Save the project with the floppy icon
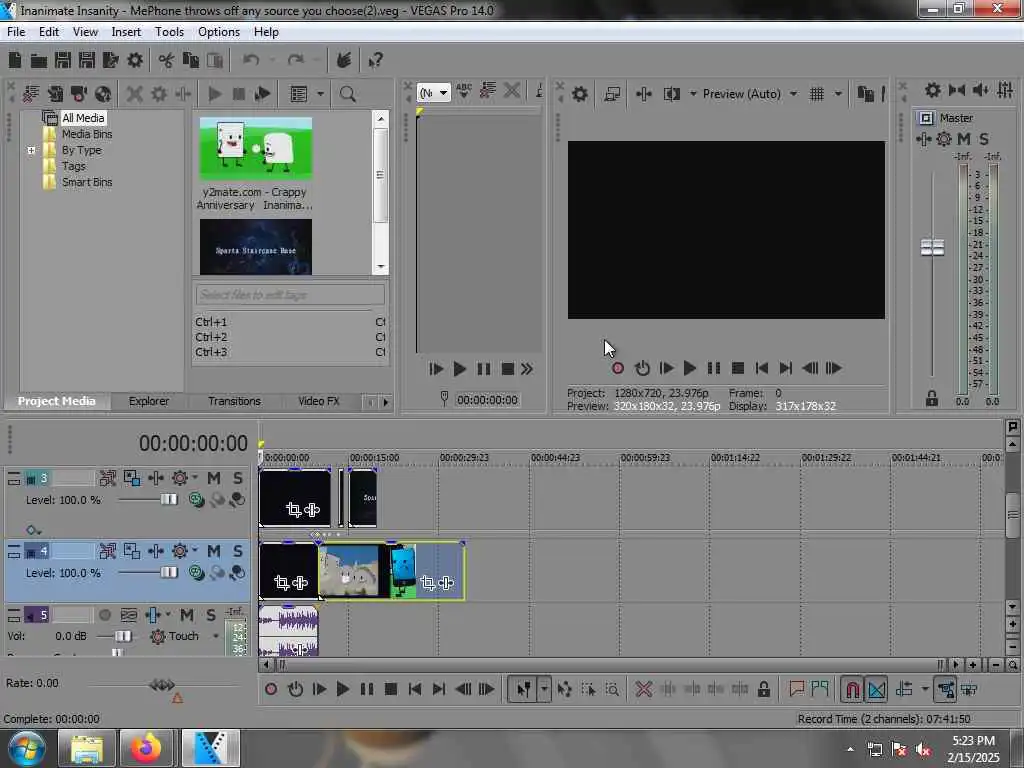Viewport: 1024px width, 768px height. 63,61
